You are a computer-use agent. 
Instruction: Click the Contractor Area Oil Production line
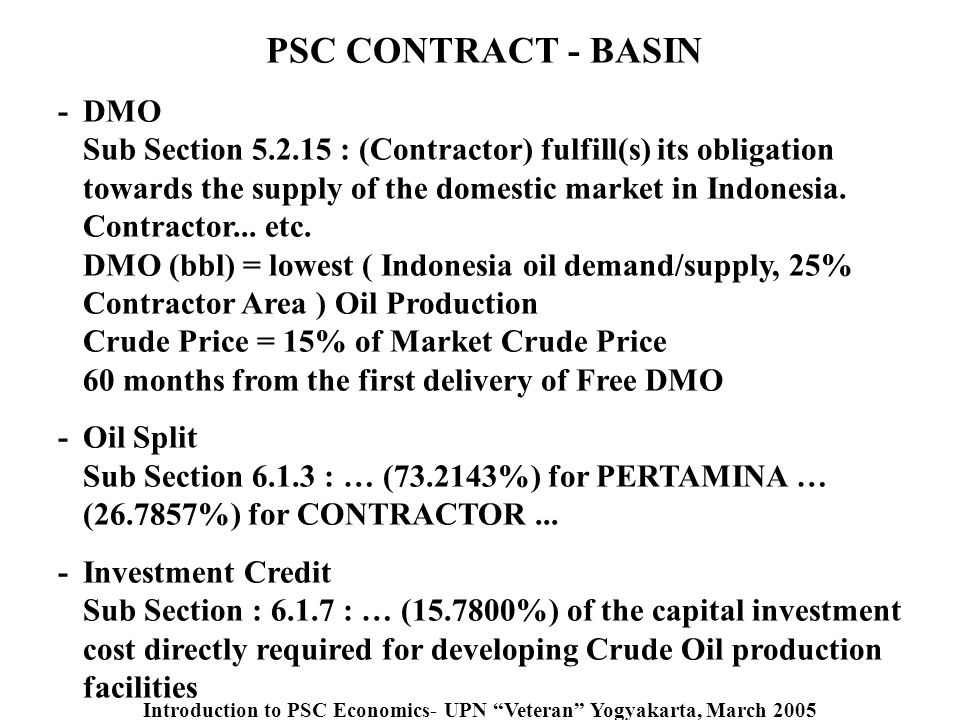310,304
